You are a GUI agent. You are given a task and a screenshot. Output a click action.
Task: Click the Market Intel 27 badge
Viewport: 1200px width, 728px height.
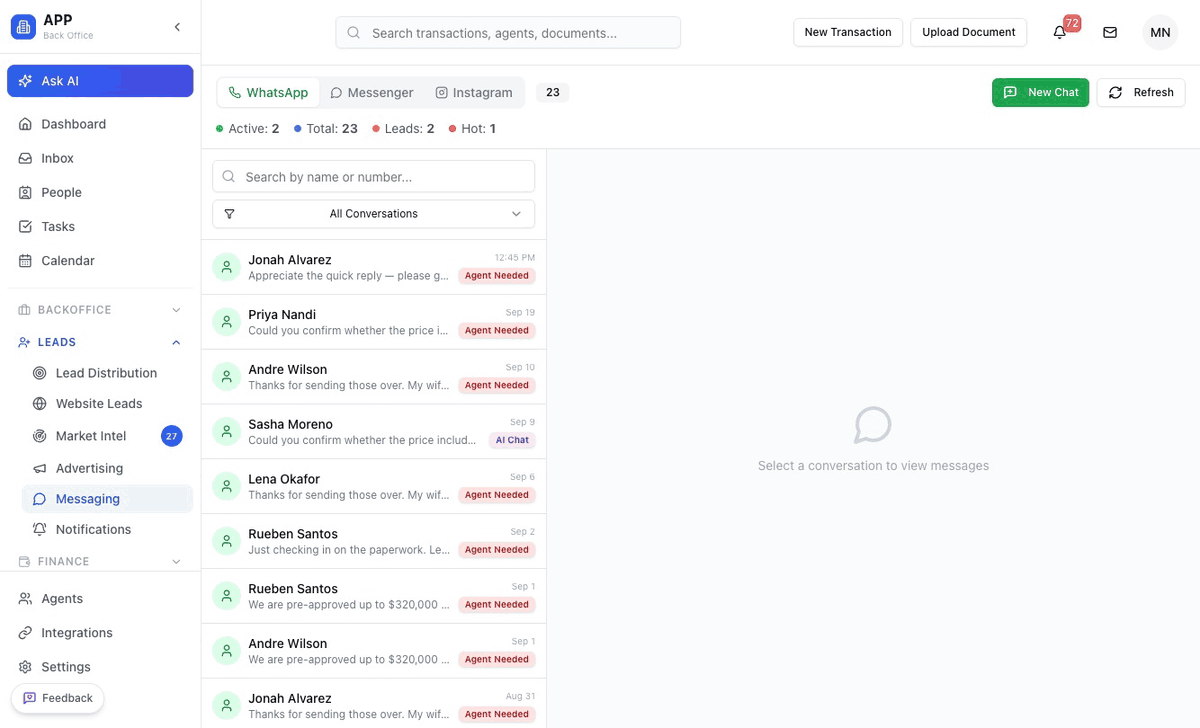click(172, 436)
